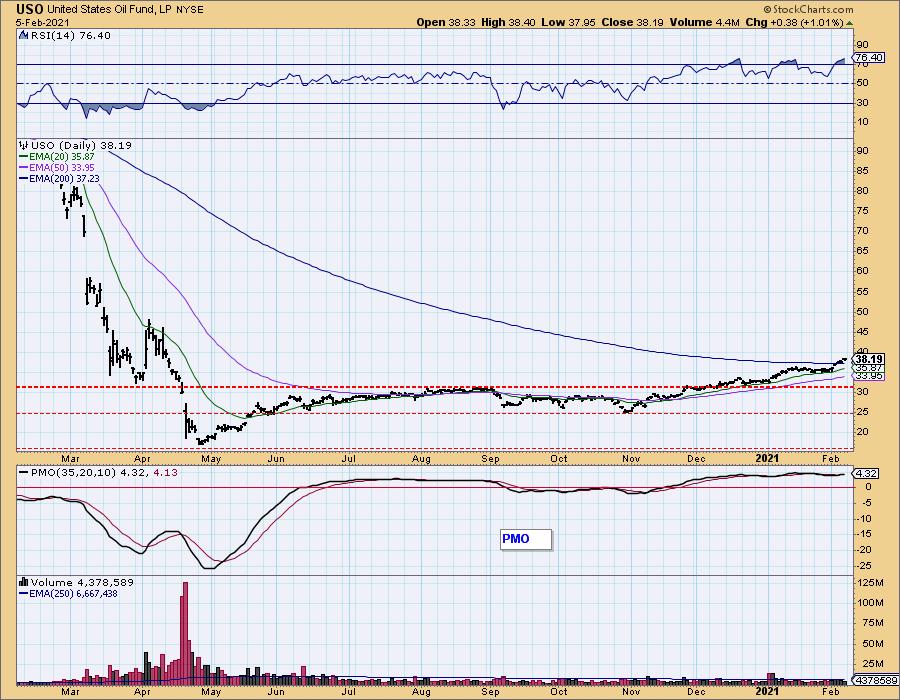The height and width of the screenshot is (700, 900).
Task: Click the USO (Daily) 38.19 legend
Action: [81, 146]
